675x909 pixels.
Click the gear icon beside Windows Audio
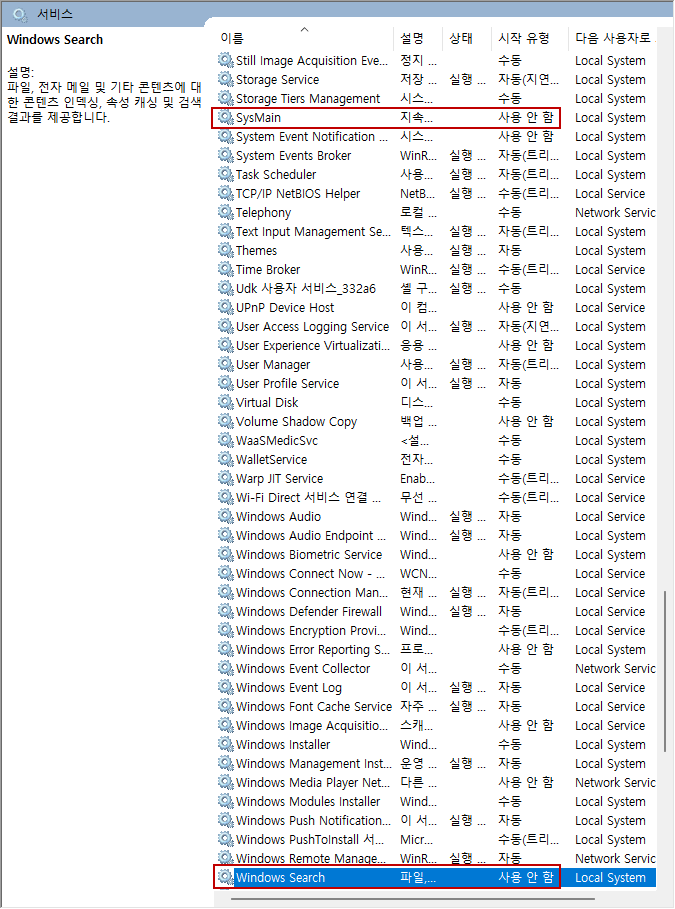(226, 516)
